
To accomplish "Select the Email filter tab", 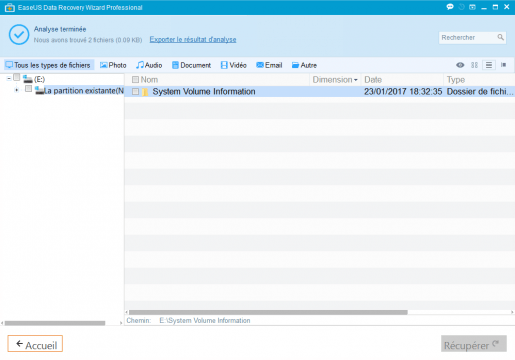I will click(269, 65).
